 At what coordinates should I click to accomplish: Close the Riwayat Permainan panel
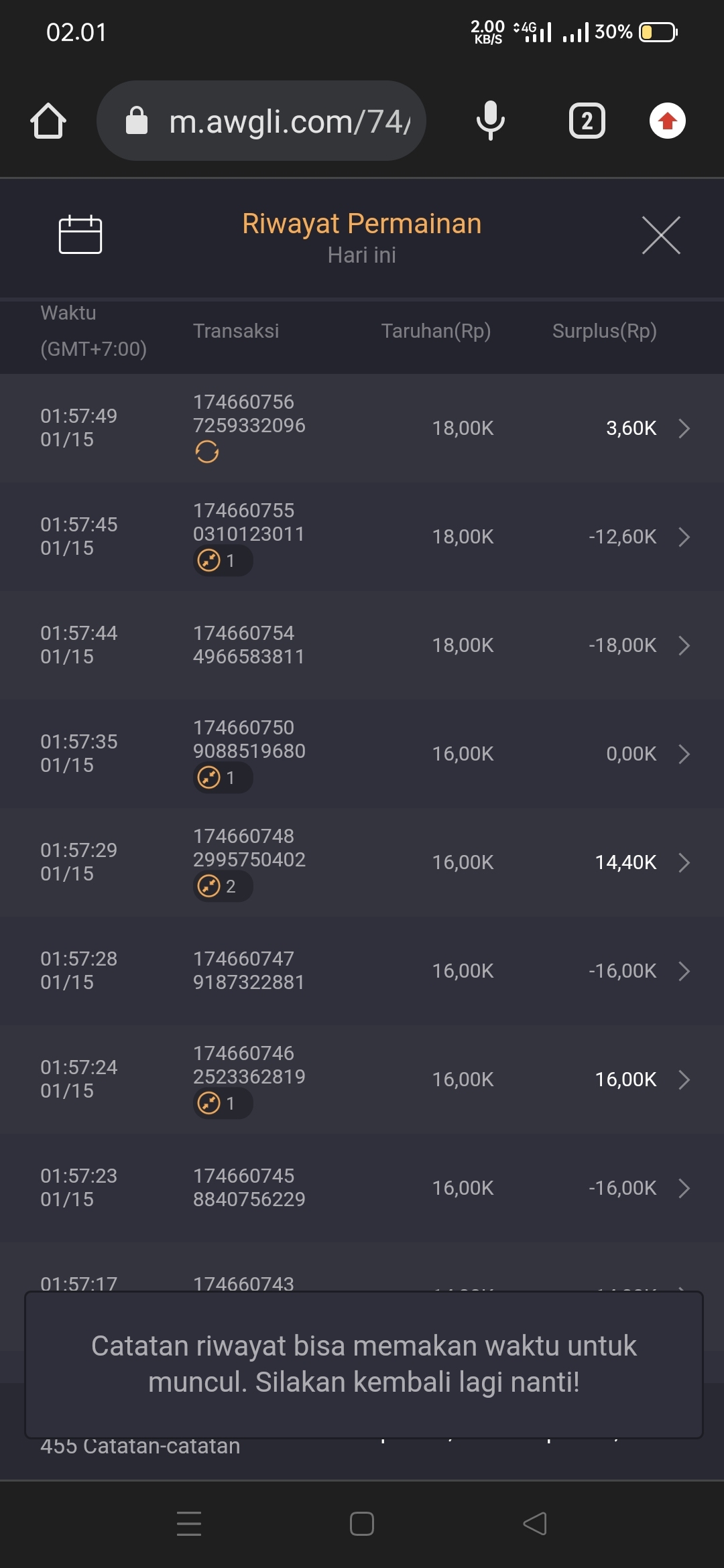tap(661, 235)
